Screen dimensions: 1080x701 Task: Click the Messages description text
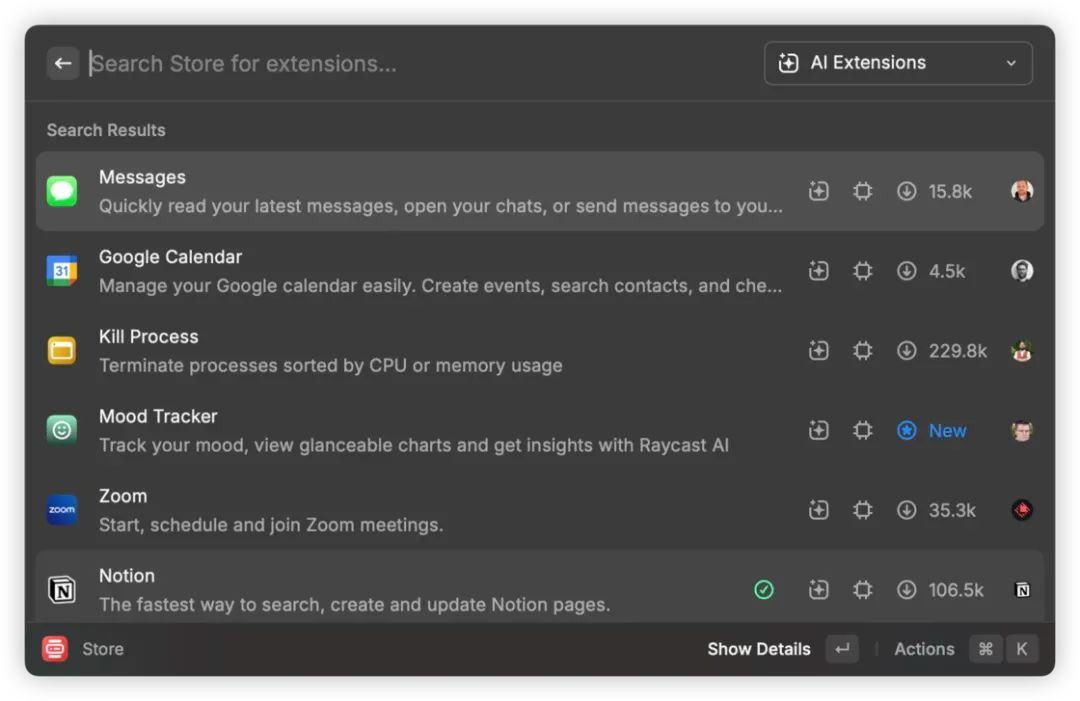coord(441,206)
